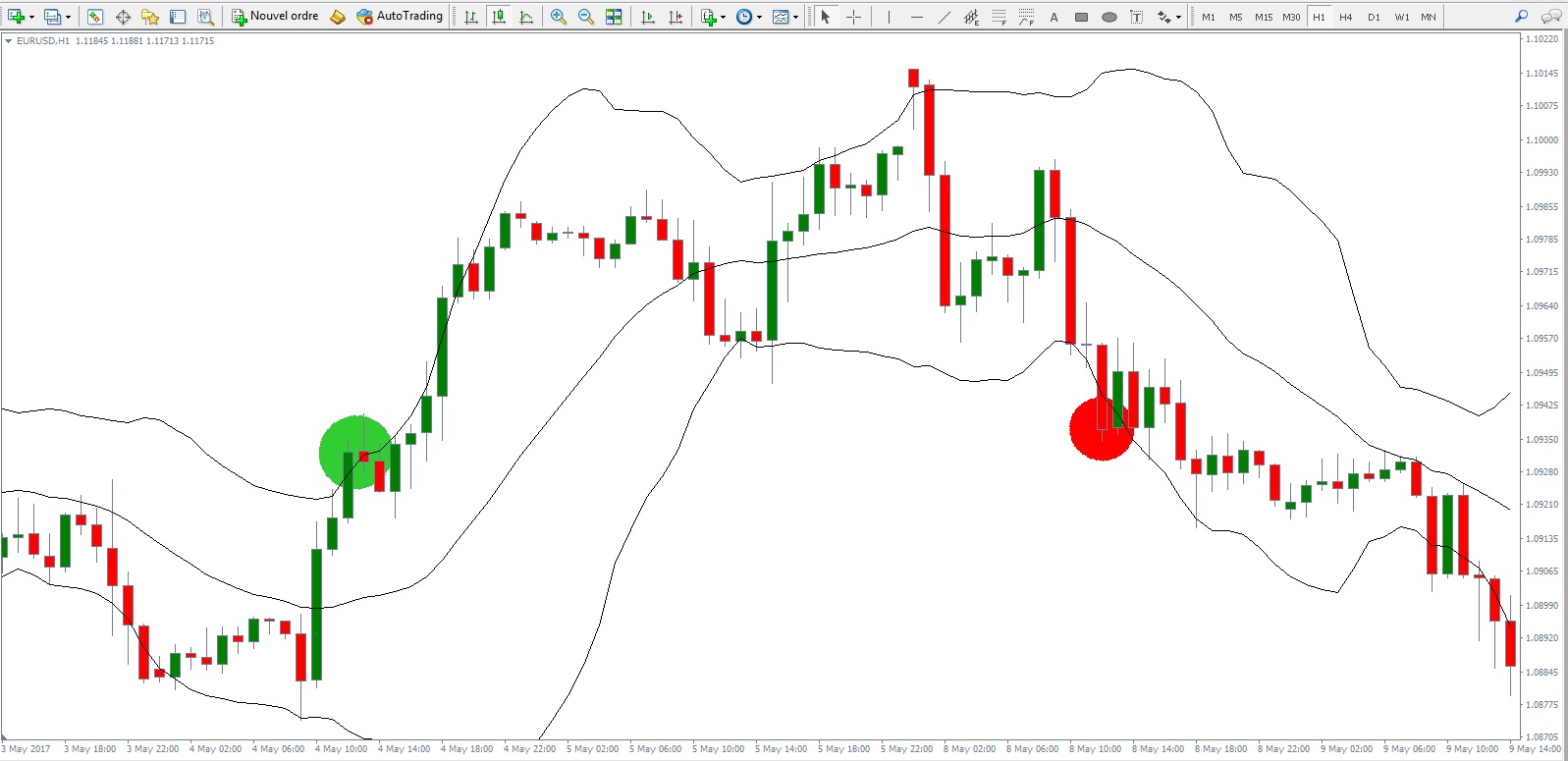Select the crosshair tool
Viewport: 1568px width, 761px height.
pyautogui.click(x=853, y=17)
